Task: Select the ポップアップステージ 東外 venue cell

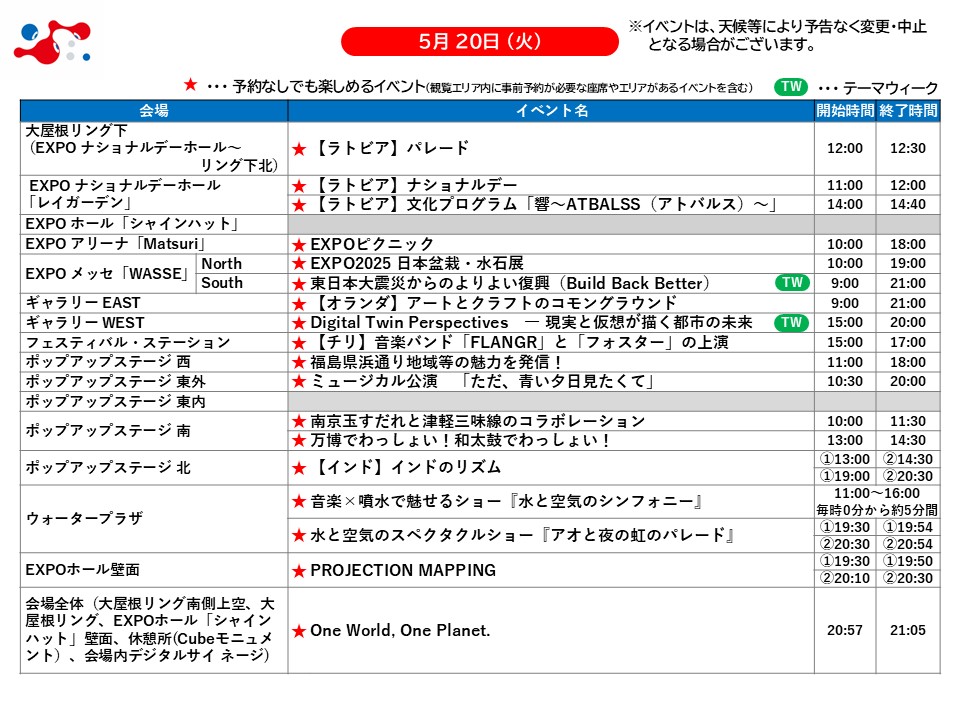Action: point(154,381)
